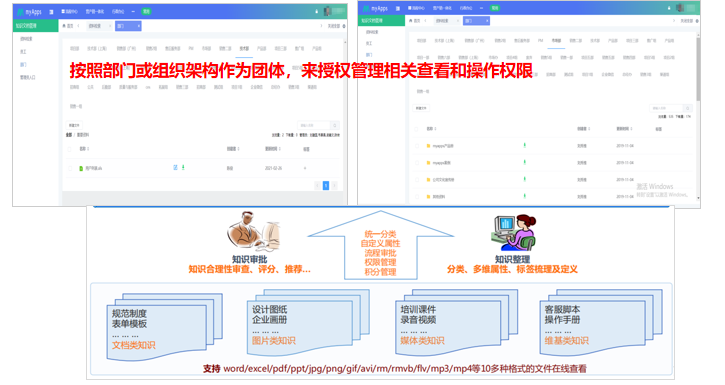Click the 新建文件 button, right screenshot
Image resolution: width=725 pixels, height=385 pixels.
[x=421, y=108]
